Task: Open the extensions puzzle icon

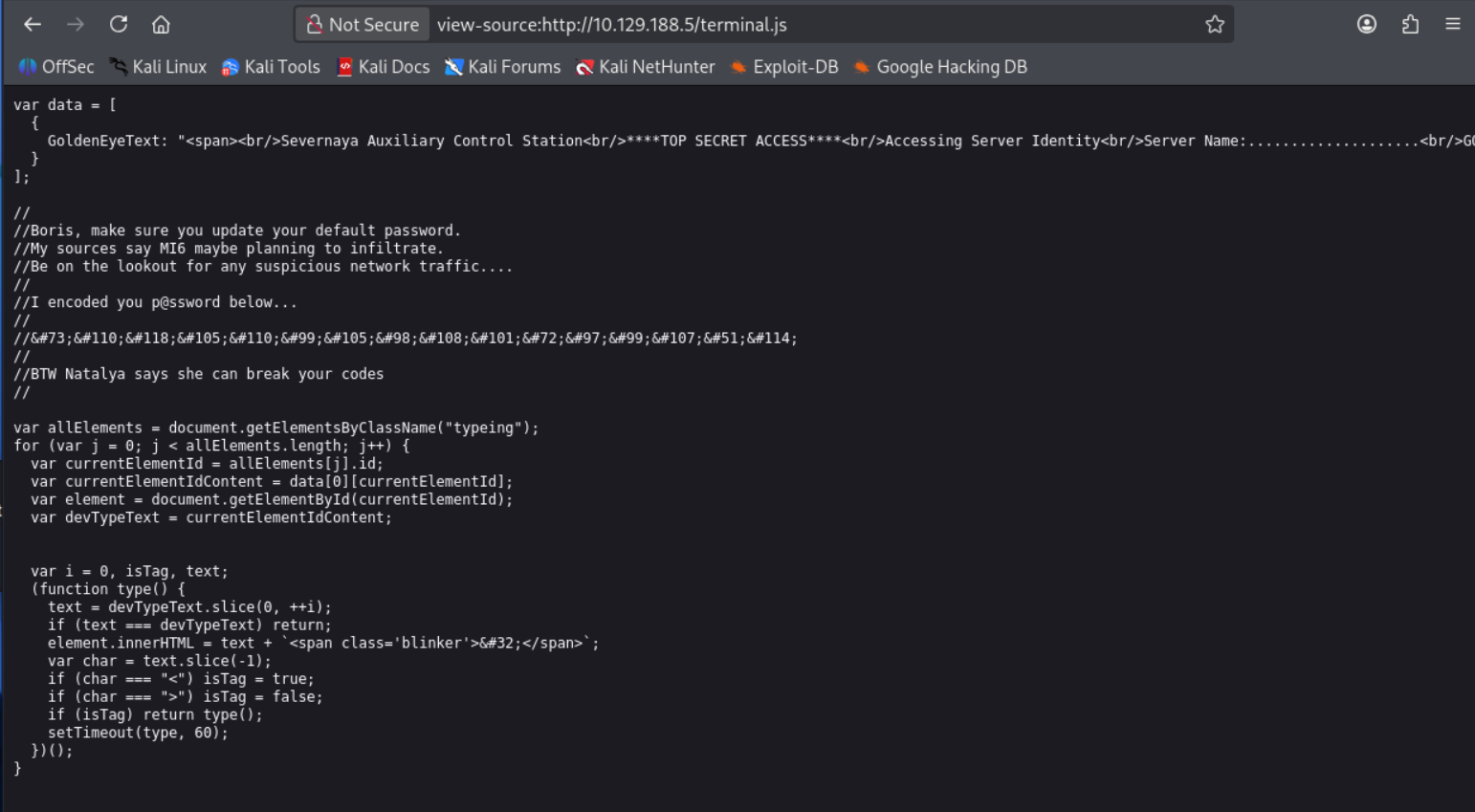Action: 1410,25
